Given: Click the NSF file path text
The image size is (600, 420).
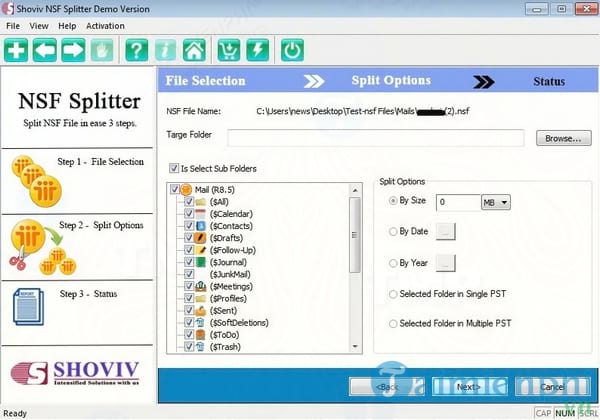Looking at the screenshot, I should coord(362,111).
